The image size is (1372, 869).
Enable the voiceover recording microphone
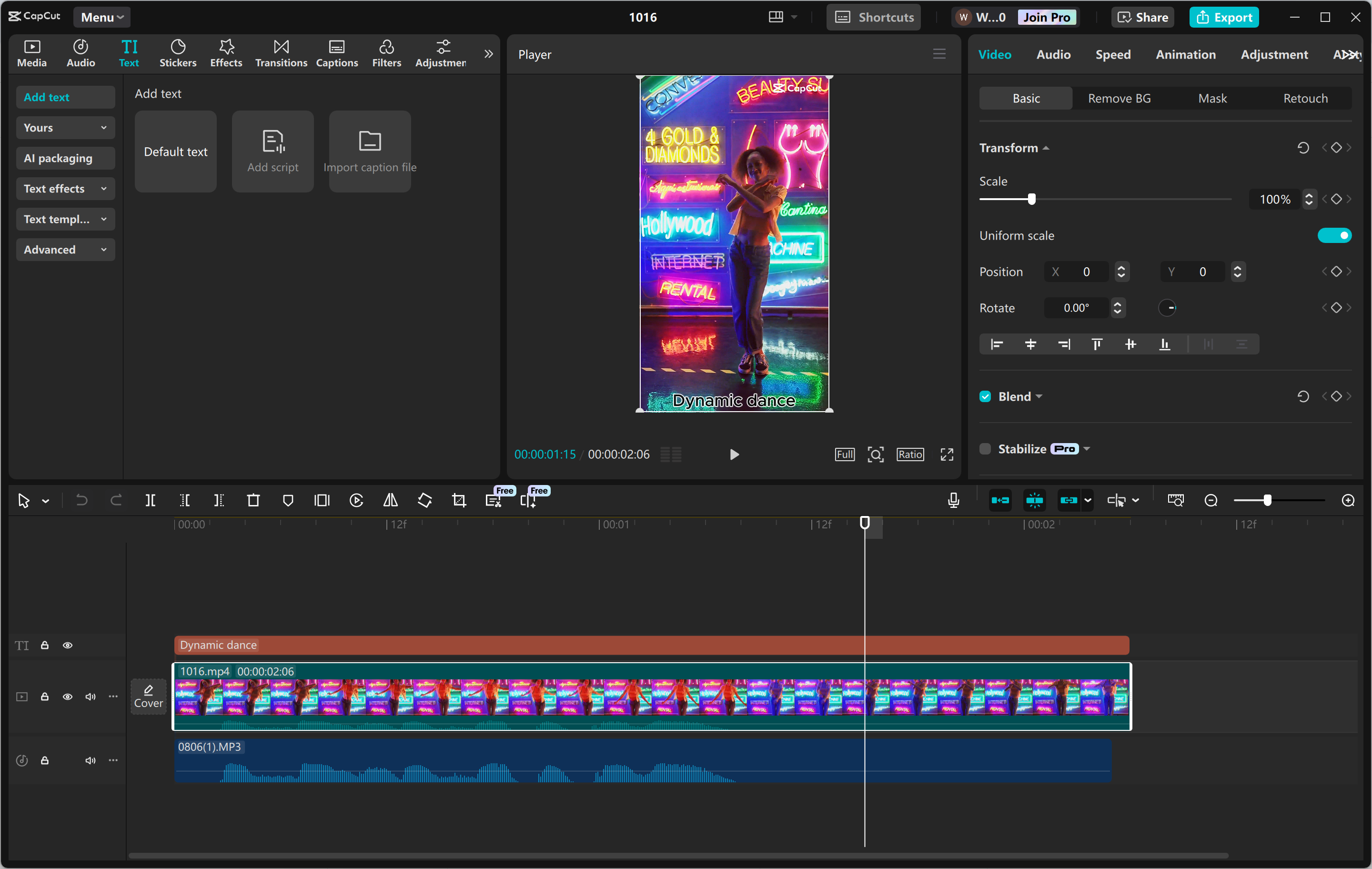[x=953, y=500]
